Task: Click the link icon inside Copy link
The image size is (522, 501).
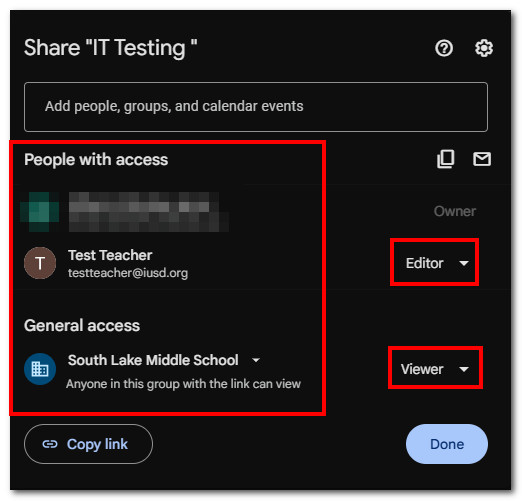Action: (x=50, y=444)
